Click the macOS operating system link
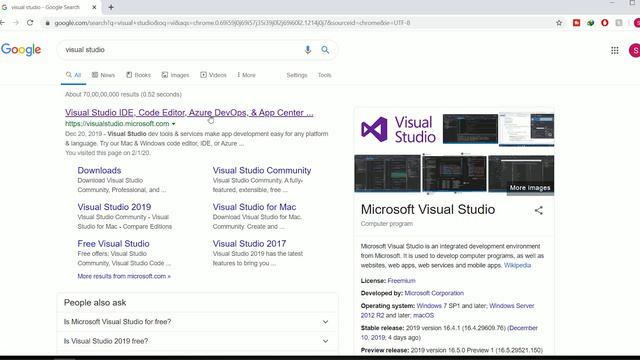The width and height of the screenshot is (640, 360). (423, 316)
